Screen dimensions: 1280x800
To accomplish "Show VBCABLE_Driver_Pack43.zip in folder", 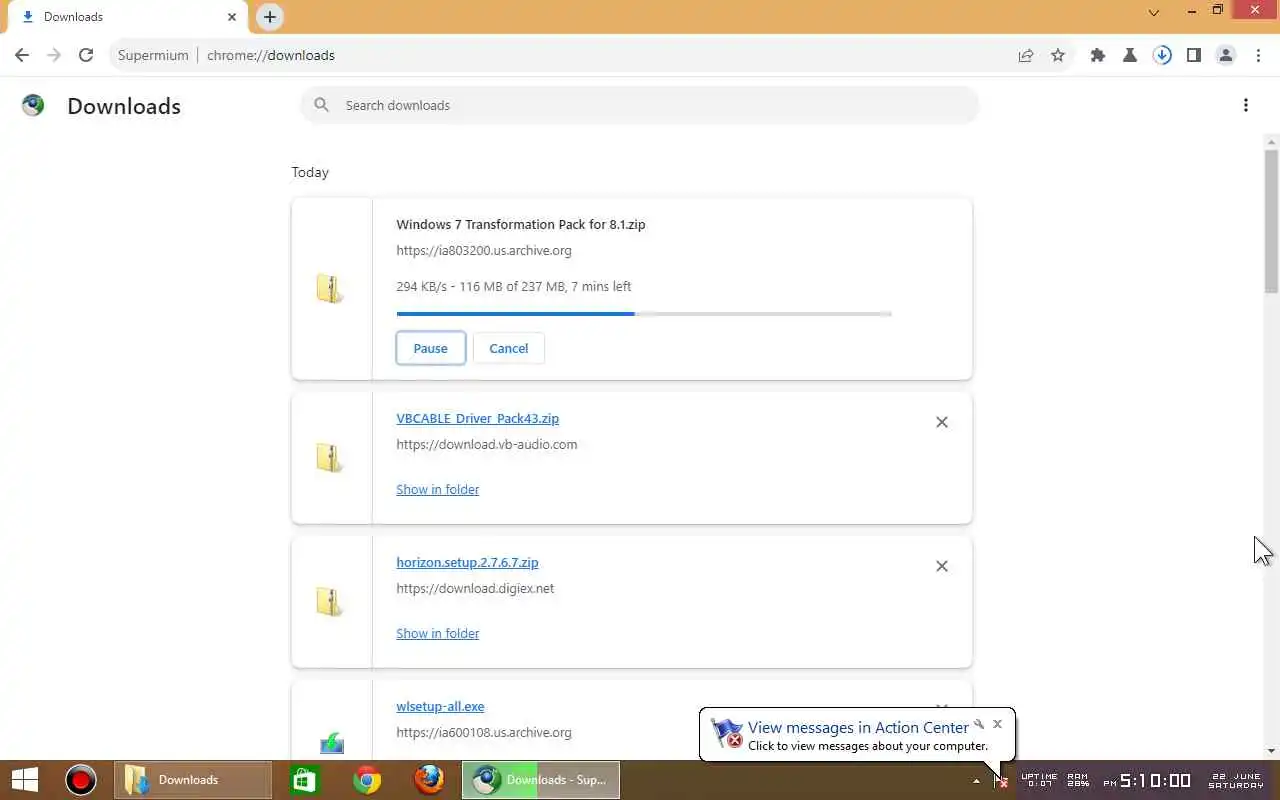I will coord(437,489).
